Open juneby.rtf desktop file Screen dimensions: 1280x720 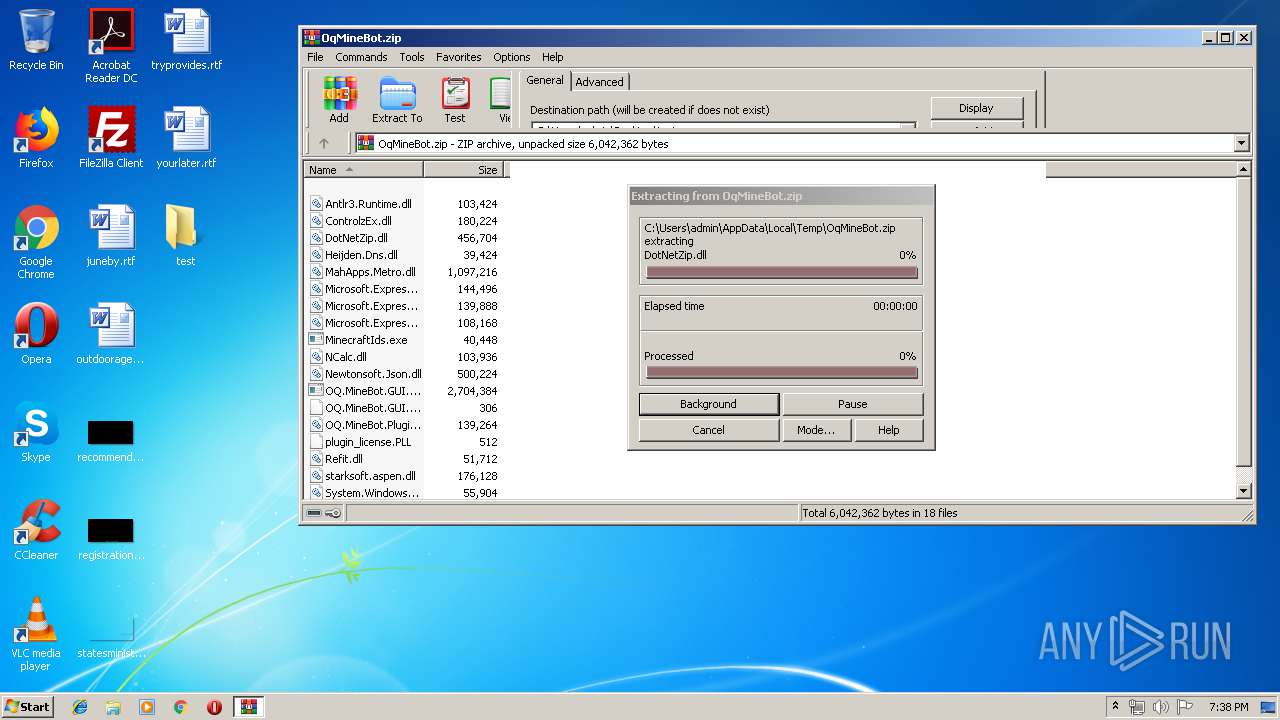(111, 236)
